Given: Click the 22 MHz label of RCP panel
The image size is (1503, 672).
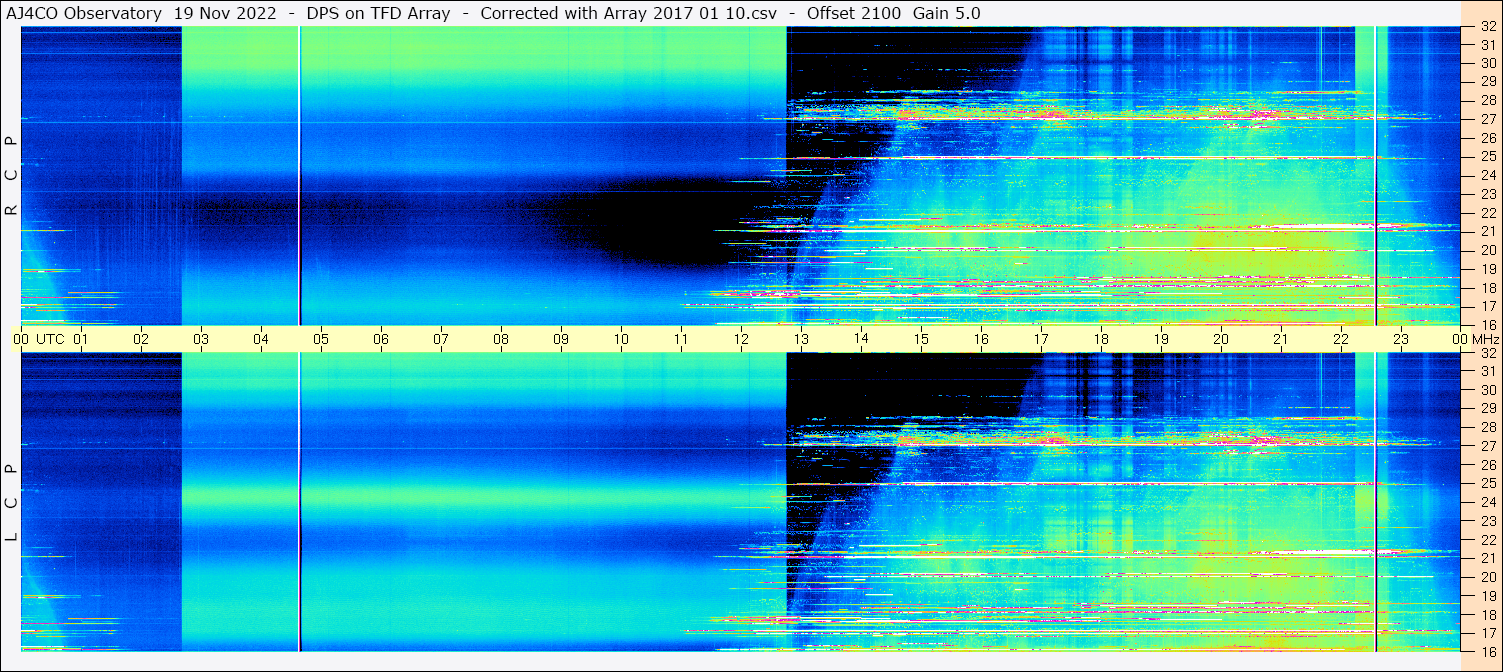Looking at the screenshot, I should [1487, 213].
